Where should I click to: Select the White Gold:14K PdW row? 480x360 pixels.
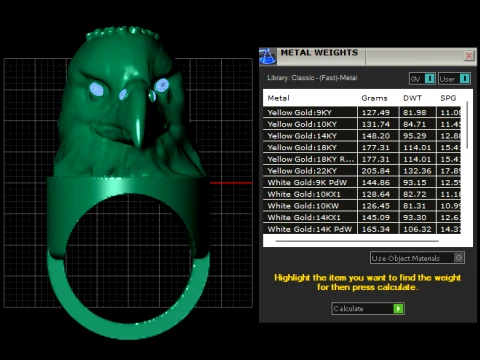coord(362,229)
